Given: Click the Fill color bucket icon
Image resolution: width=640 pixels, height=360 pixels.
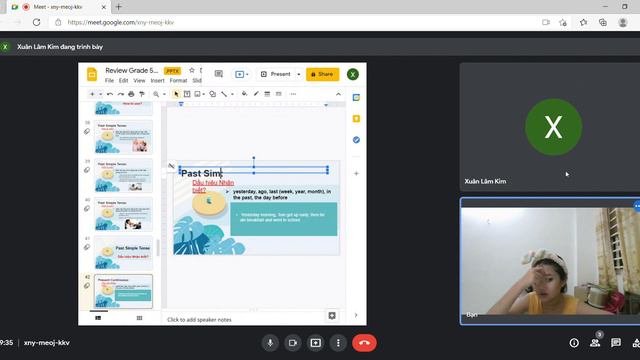Looking at the screenshot, I should (x=244, y=94).
